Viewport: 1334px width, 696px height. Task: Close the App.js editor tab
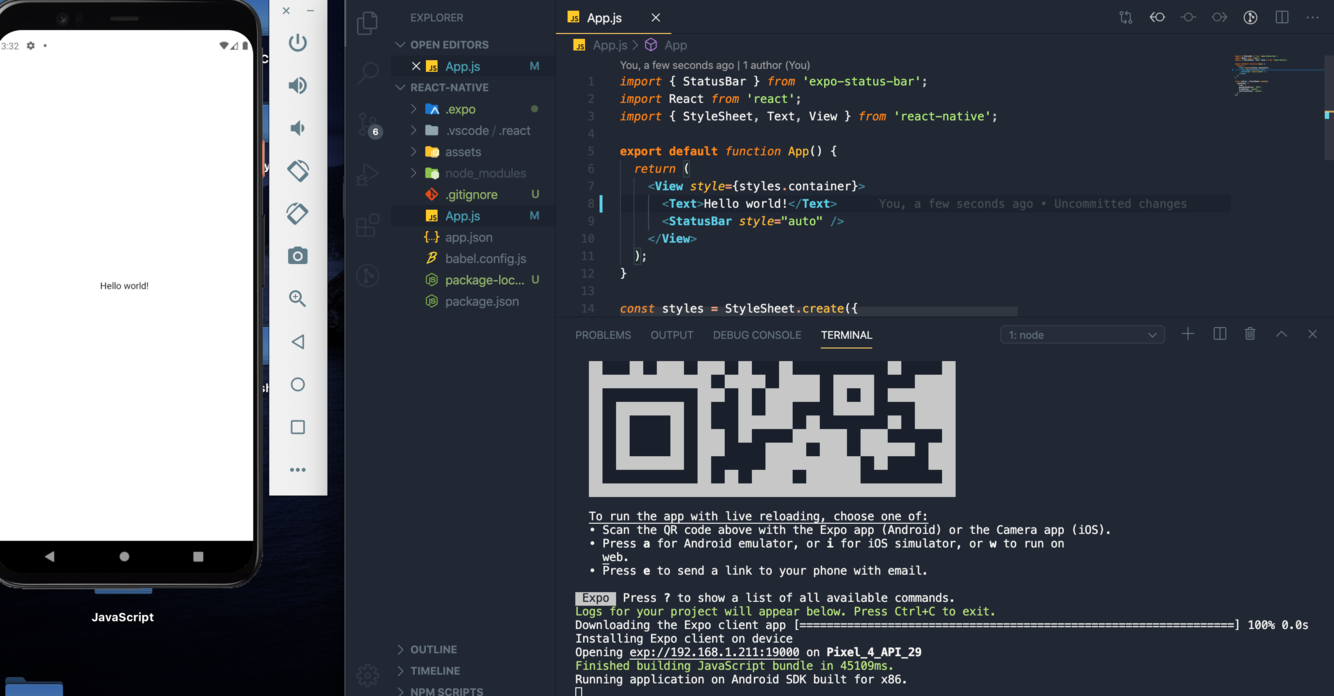pos(656,18)
